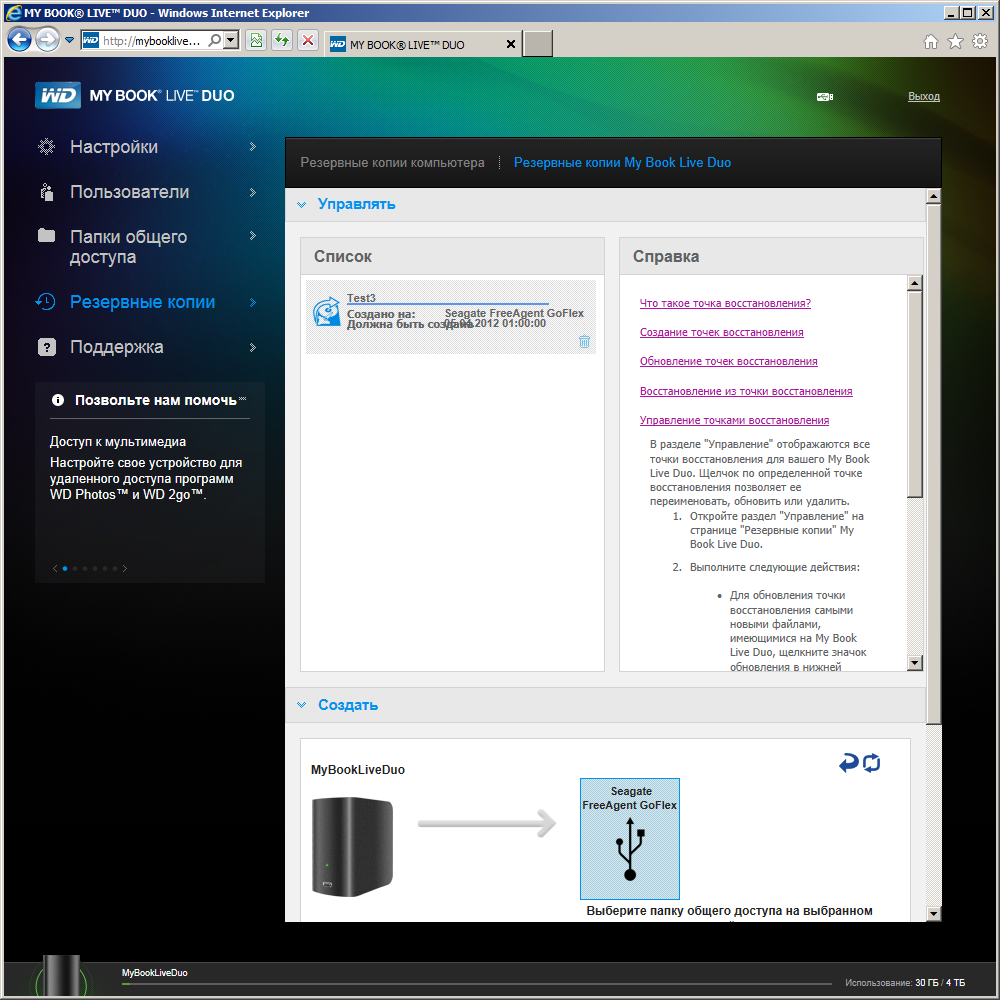Expand Пользователи chevron arrow
The image size is (1000, 1000).
[253, 192]
